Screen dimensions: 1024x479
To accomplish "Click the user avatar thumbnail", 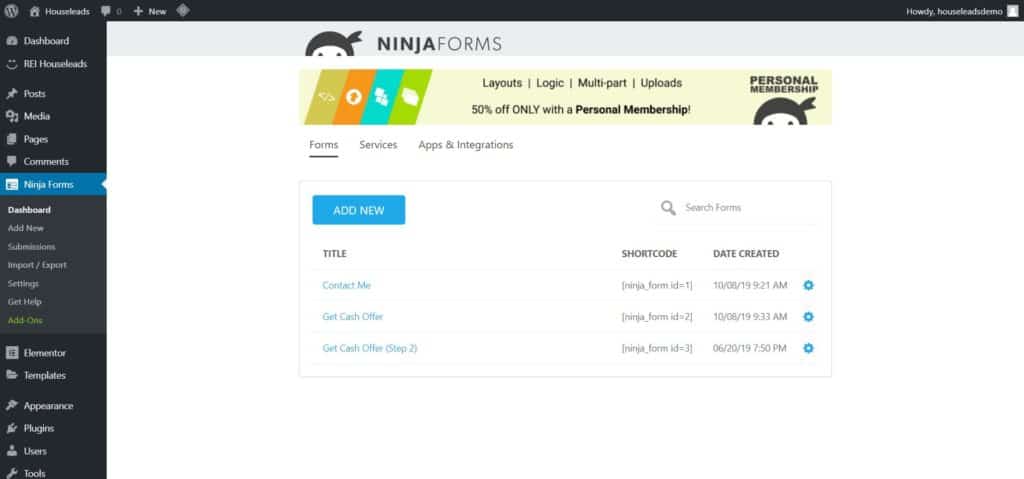I will (x=1012, y=10).
